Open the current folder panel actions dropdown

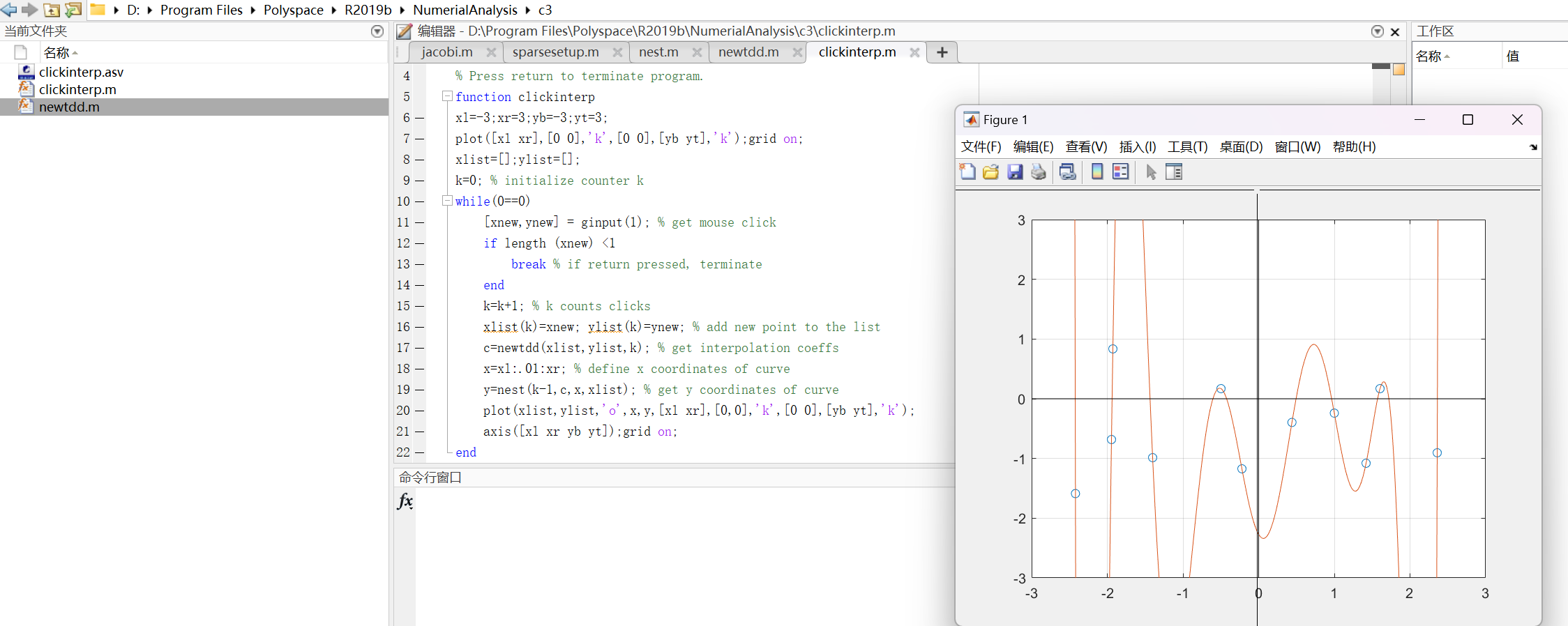pyautogui.click(x=377, y=31)
